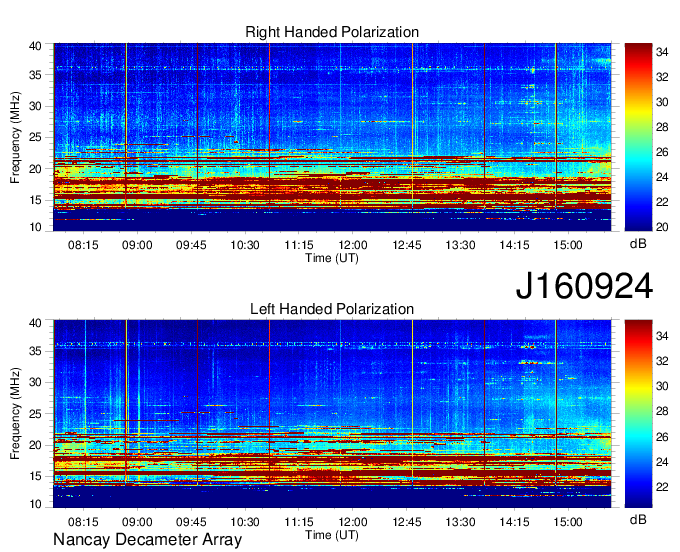Image resolution: width=680 pixels, height=552 pixels.
Task: Click the 34 value on the bottom colorbar
Action: tap(662, 336)
